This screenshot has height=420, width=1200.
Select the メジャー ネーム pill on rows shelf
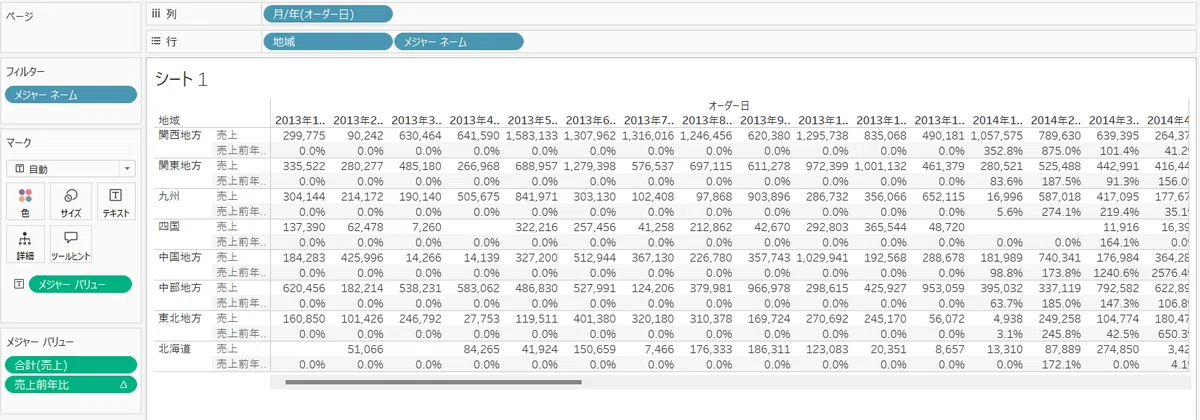click(459, 42)
